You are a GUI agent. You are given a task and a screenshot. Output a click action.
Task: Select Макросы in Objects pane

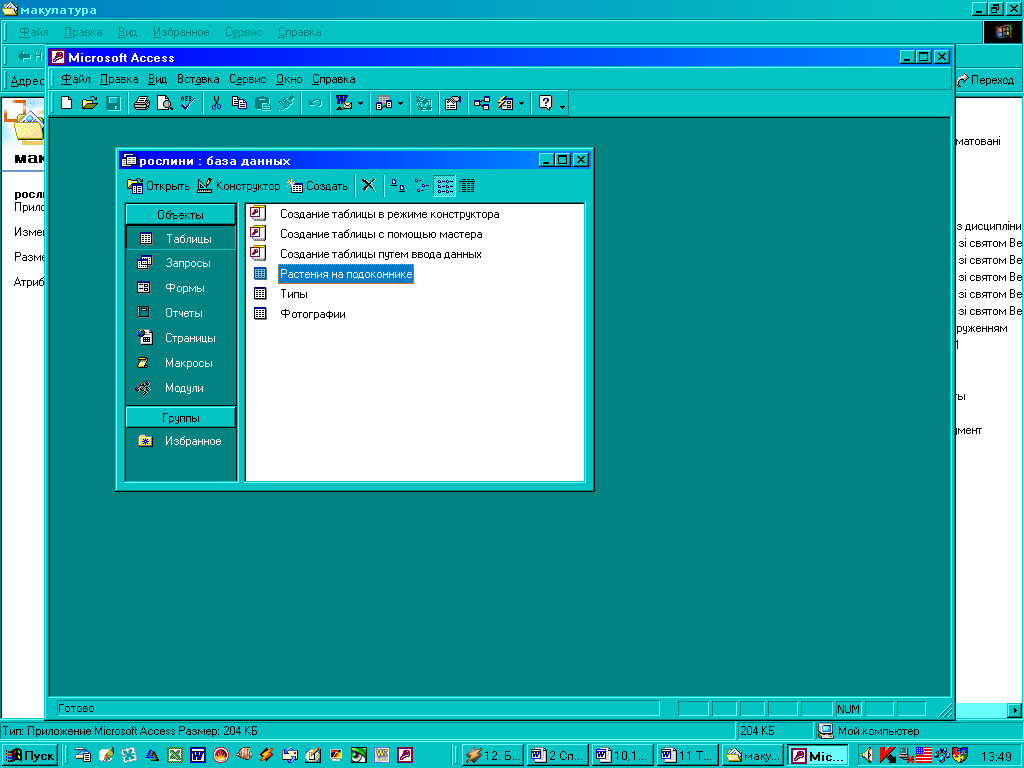click(180, 362)
